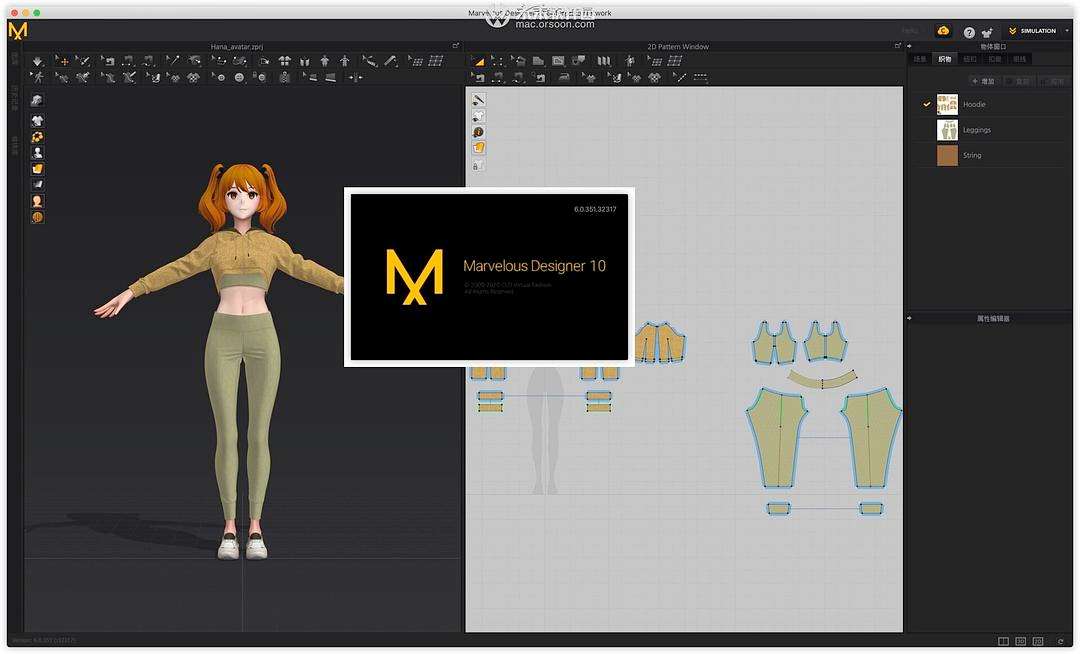Click the left leggings pattern piece in the 2D window
The height and width of the screenshot is (654, 1080).
tap(777, 439)
